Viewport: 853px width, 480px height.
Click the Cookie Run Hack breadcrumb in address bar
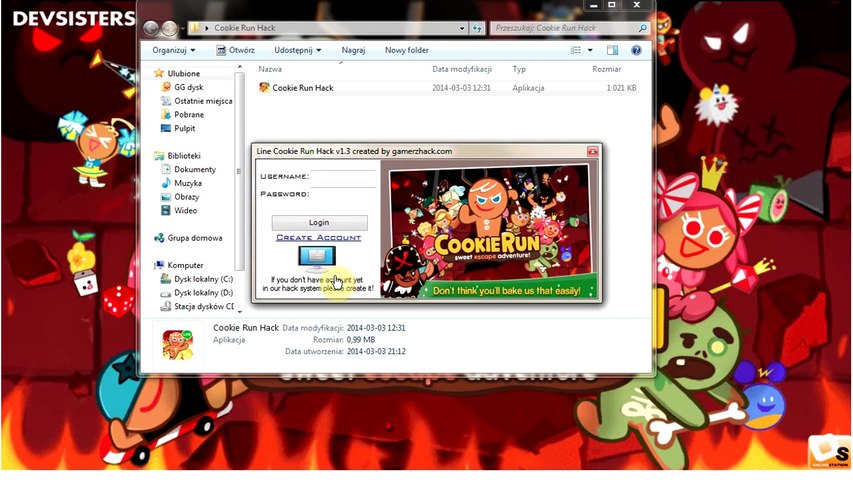[x=245, y=28]
